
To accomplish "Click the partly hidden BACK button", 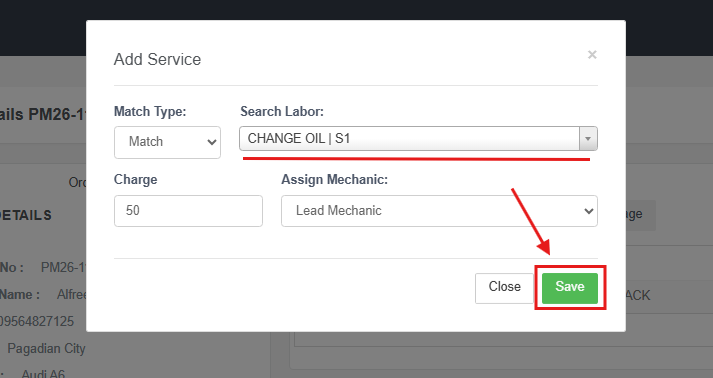I will [638, 295].
